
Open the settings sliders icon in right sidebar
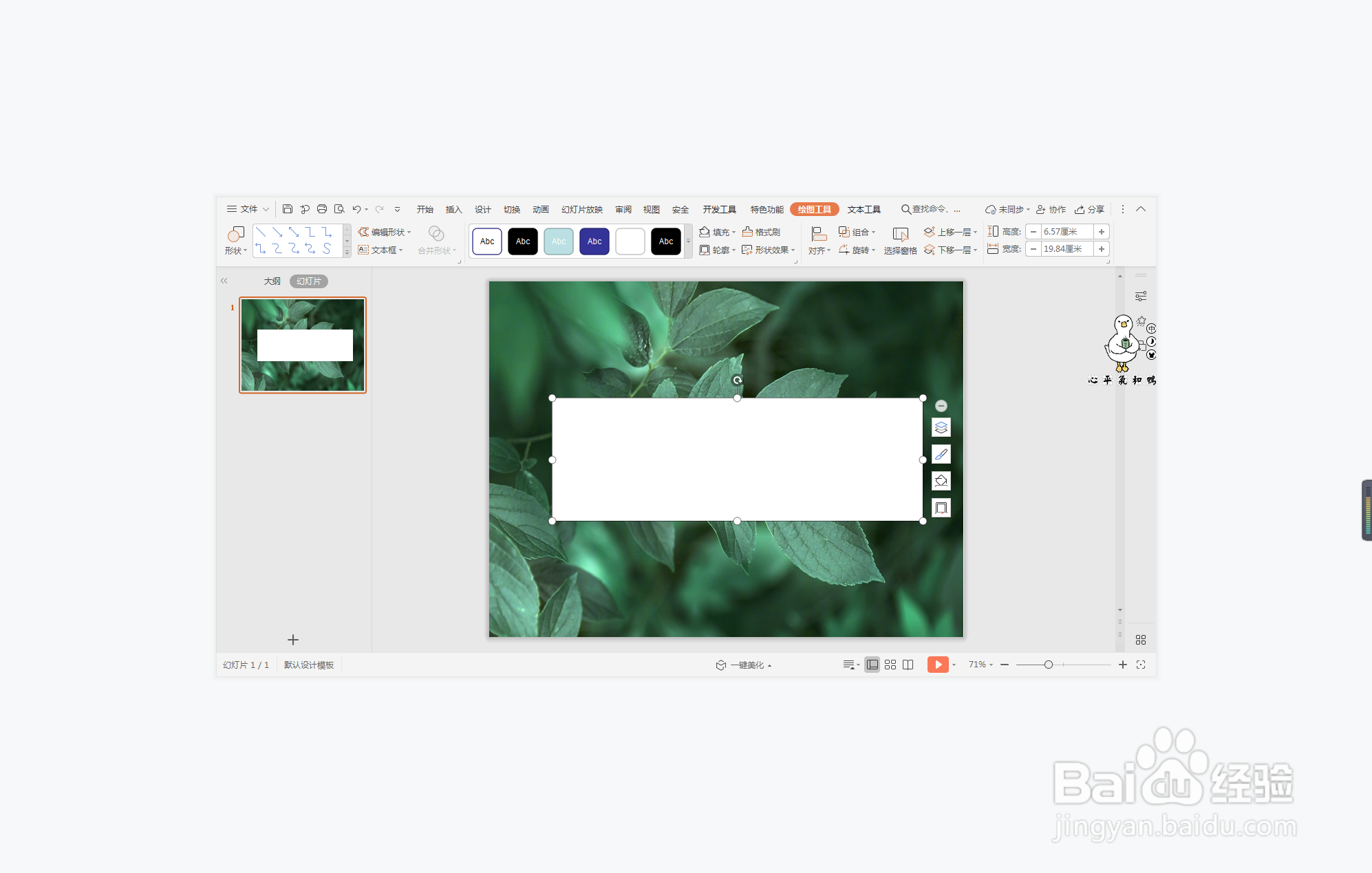coord(1141,297)
